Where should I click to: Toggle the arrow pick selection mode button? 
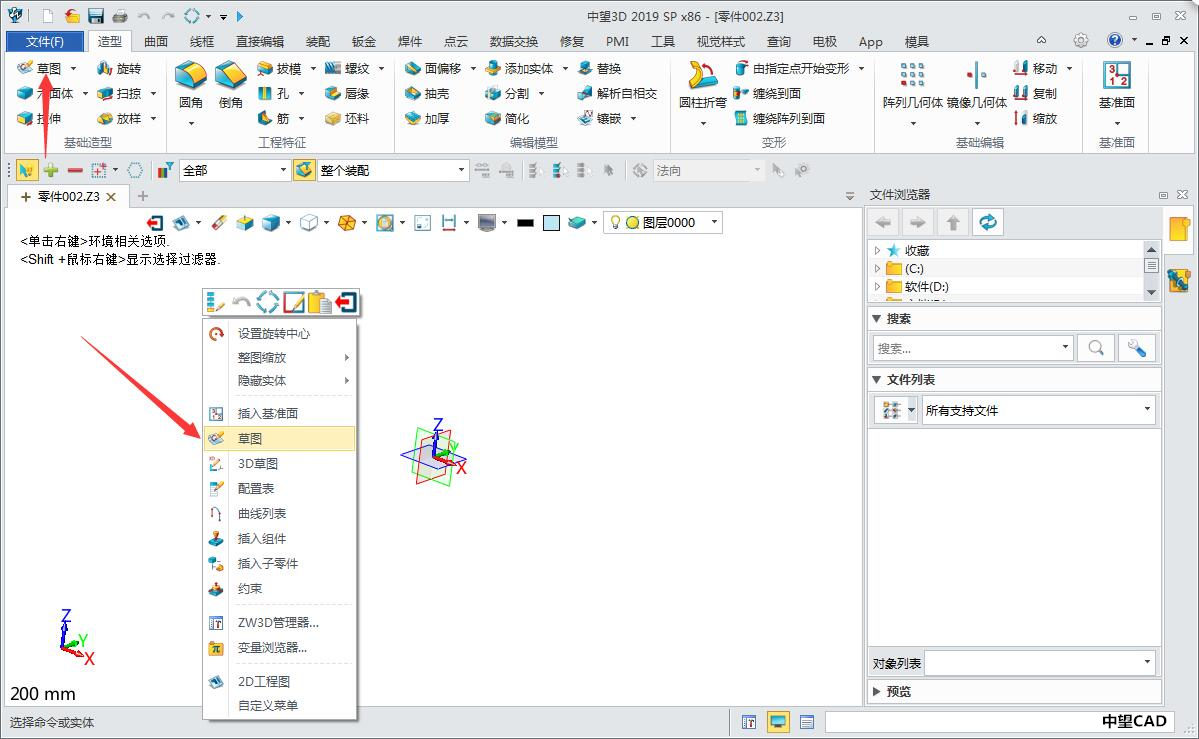click(27, 170)
